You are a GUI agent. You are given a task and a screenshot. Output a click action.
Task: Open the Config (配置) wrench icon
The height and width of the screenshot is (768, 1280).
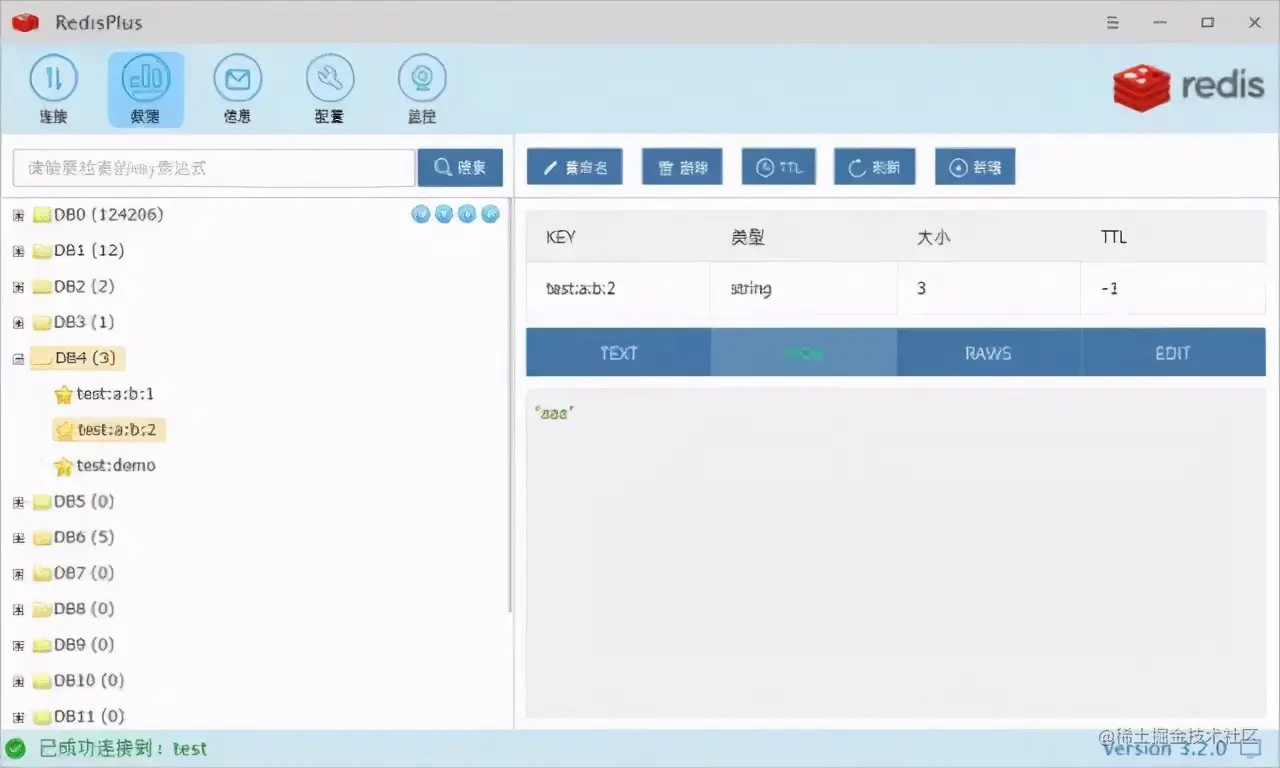coord(329,89)
